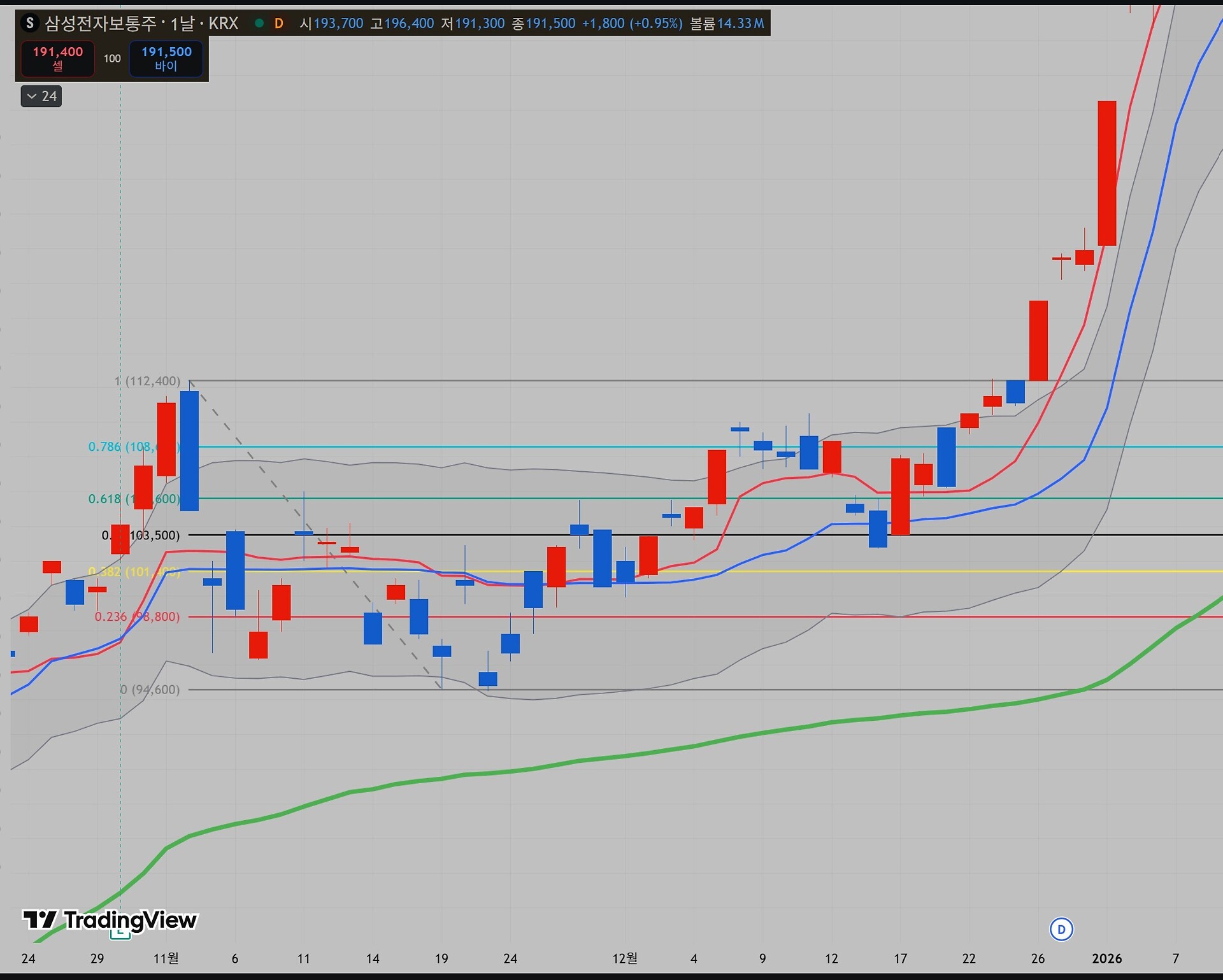Click the blue D dividend marker

pos(1061,929)
